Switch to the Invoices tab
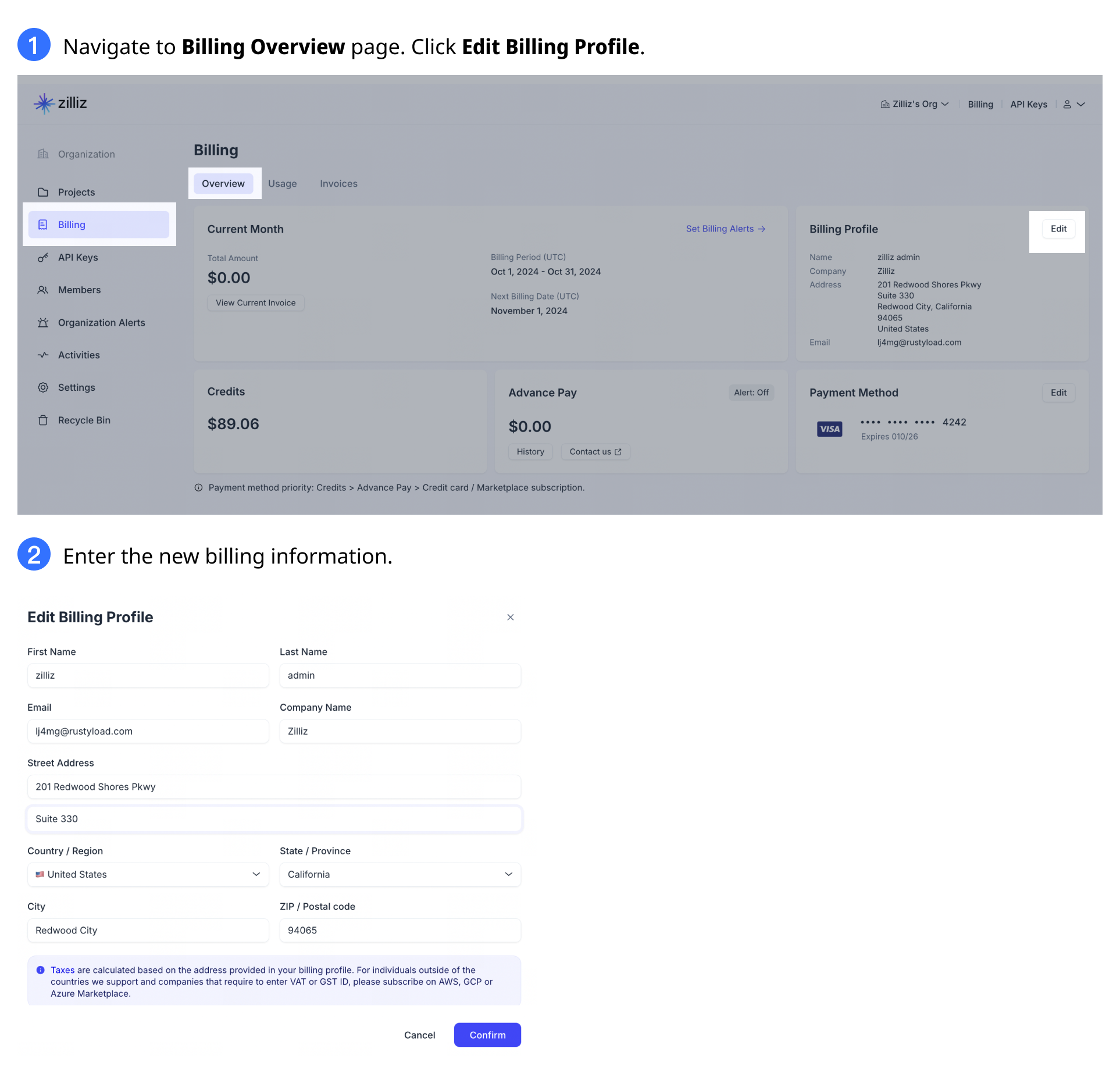 (x=338, y=183)
